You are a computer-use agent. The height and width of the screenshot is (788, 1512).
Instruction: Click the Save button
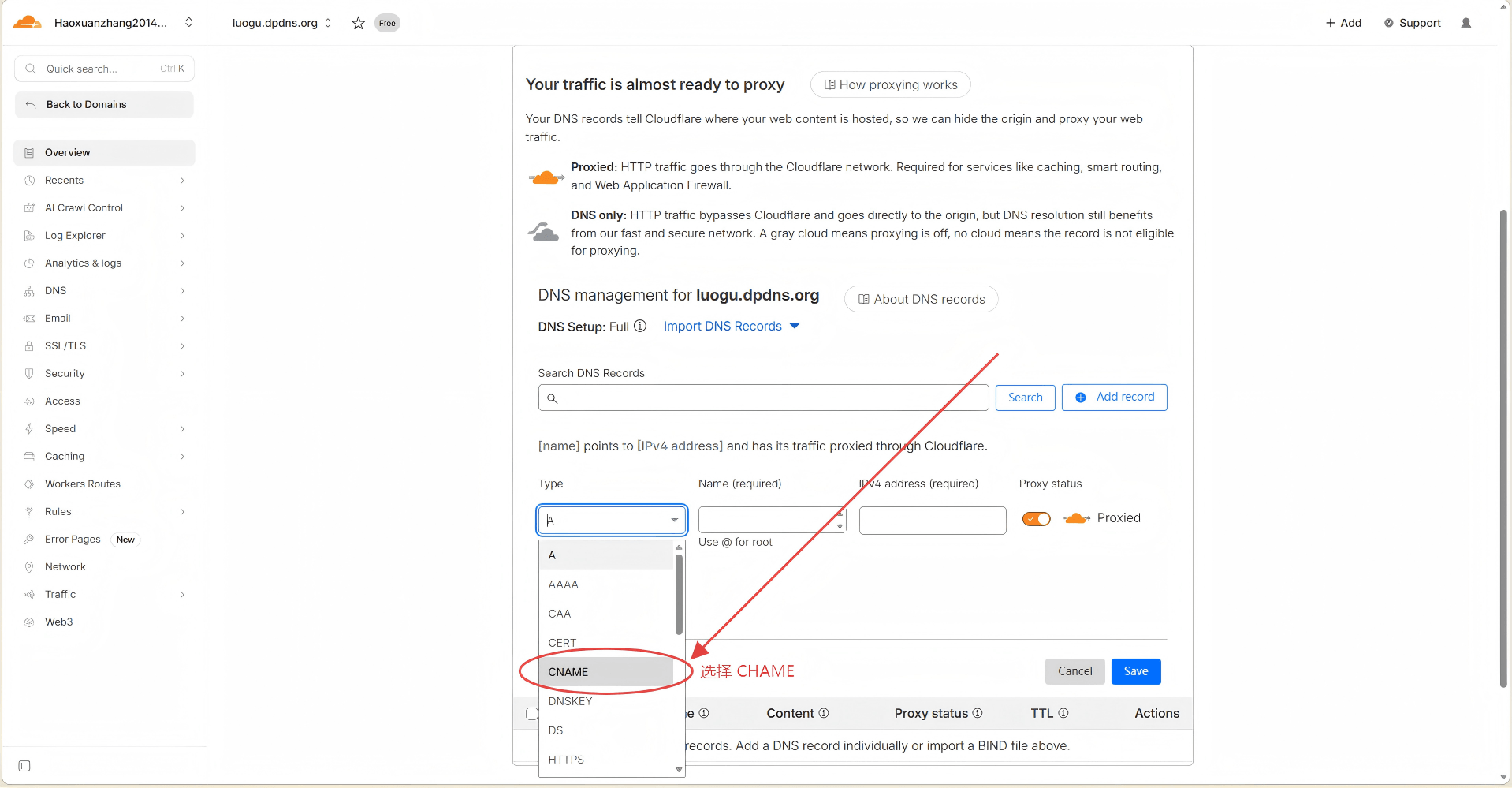(x=1135, y=671)
